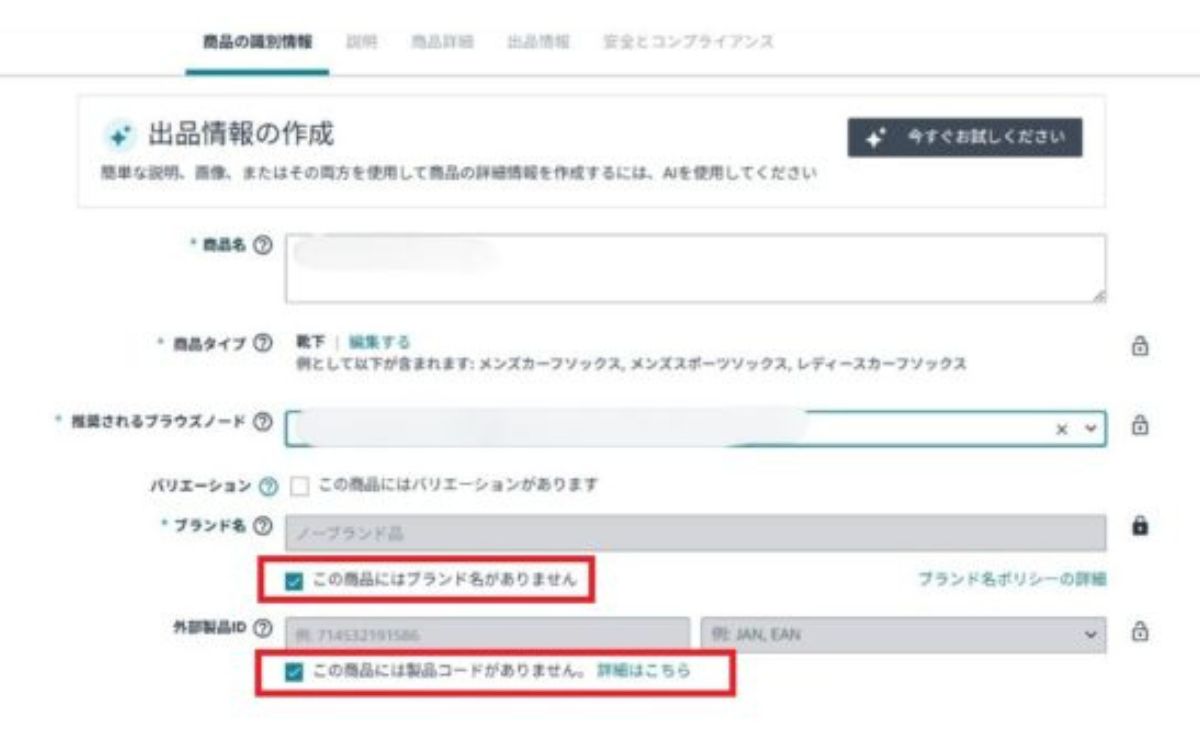The image size is (1200, 732).
Task: Click the help icon next to 商品名
Action: point(263,245)
